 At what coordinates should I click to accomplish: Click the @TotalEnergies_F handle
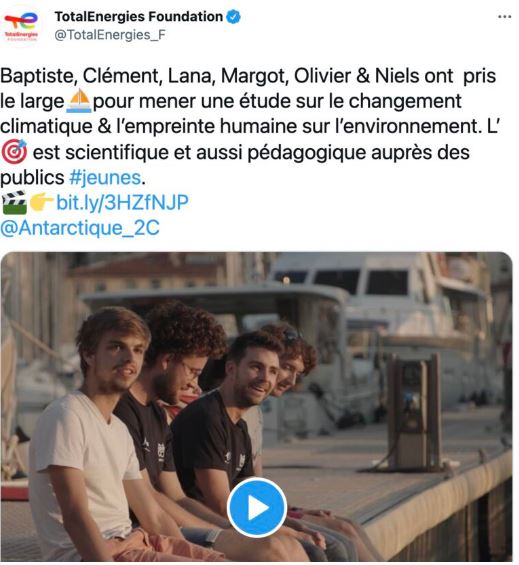point(110,35)
